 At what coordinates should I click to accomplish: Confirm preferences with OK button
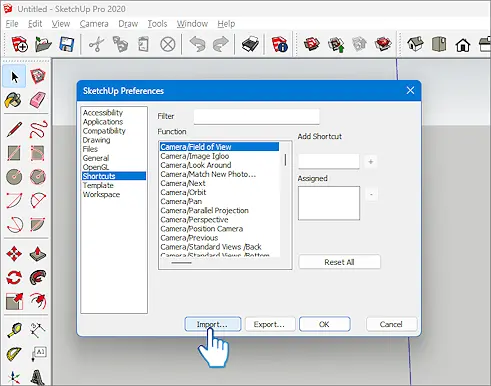click(325, 324)
